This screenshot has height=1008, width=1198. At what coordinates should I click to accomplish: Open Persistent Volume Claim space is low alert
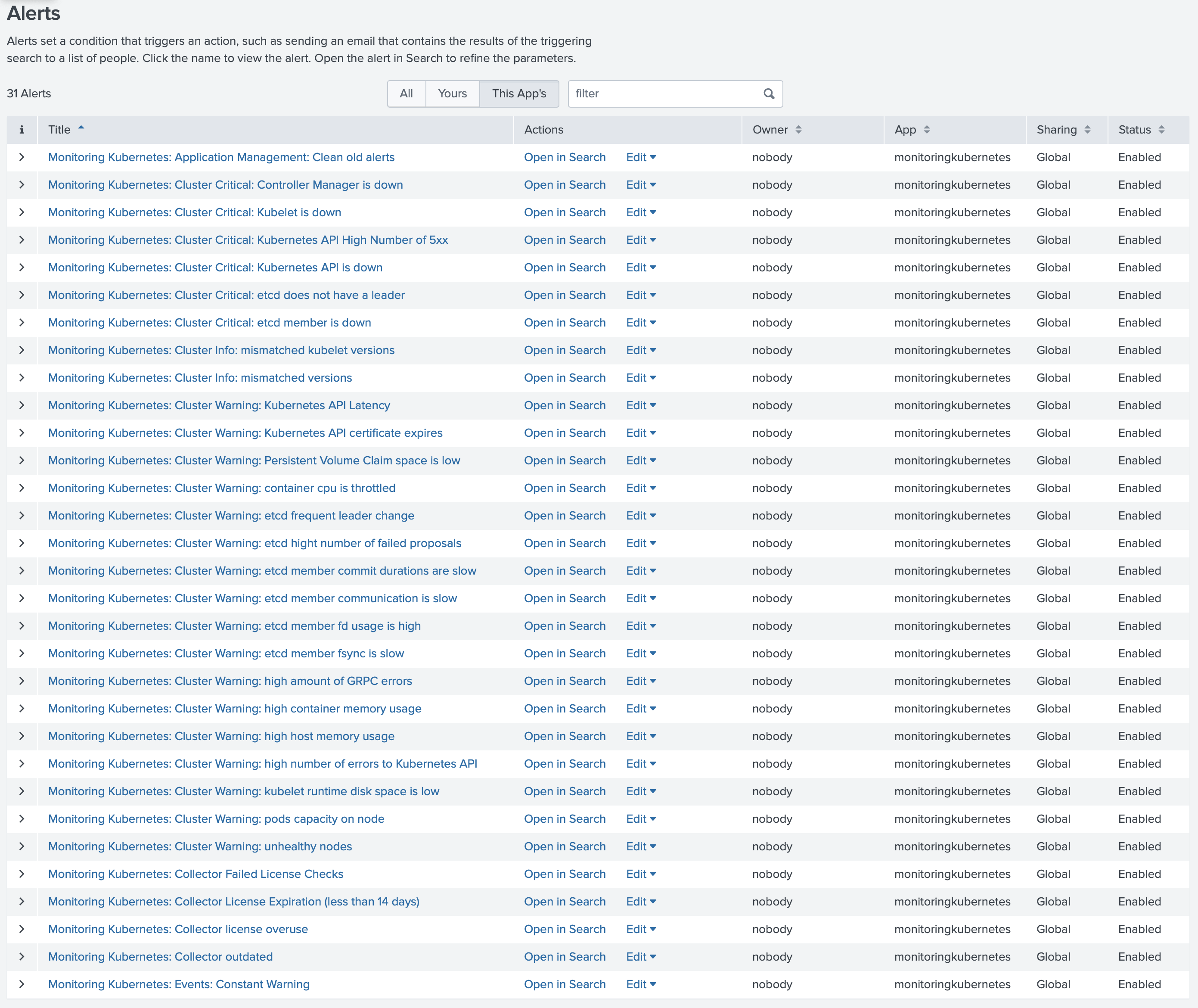click(254, 460)
